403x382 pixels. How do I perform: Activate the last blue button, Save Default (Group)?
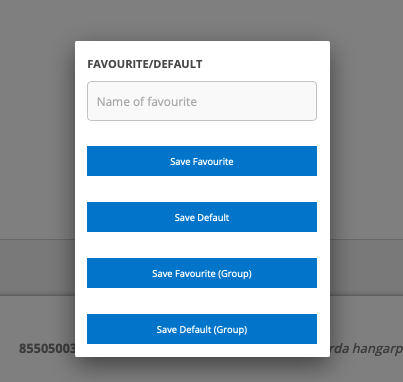[202, 329]
